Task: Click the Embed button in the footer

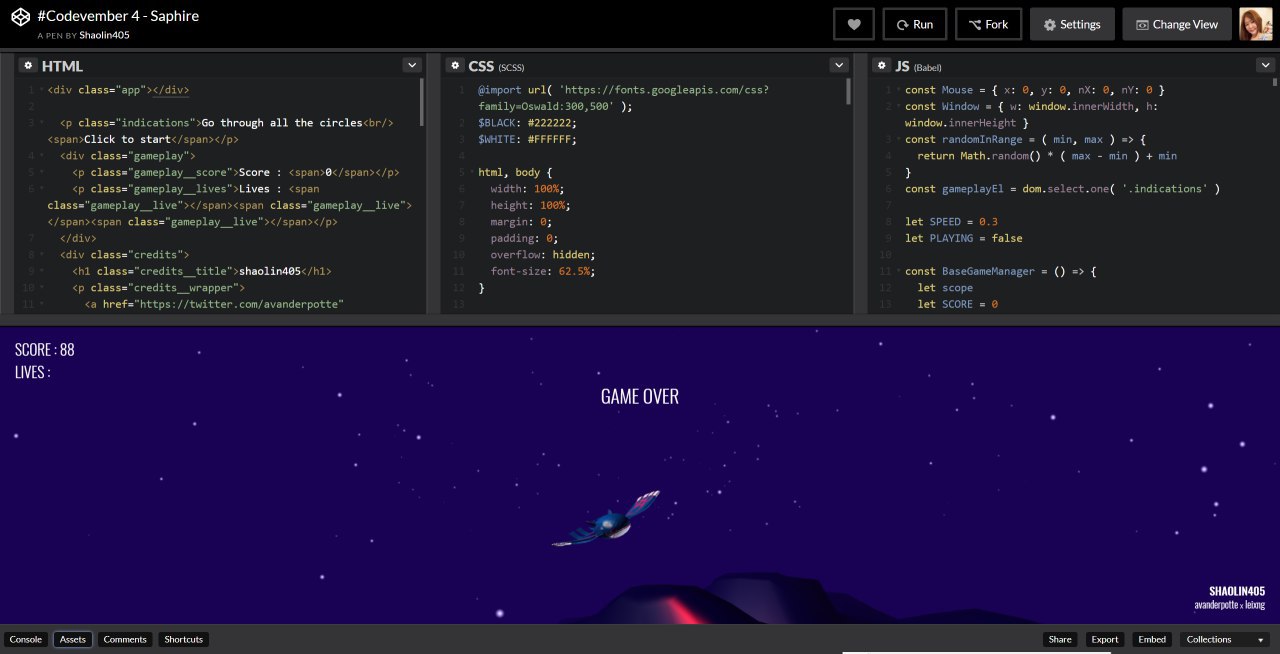Action: click(1152, 639)
